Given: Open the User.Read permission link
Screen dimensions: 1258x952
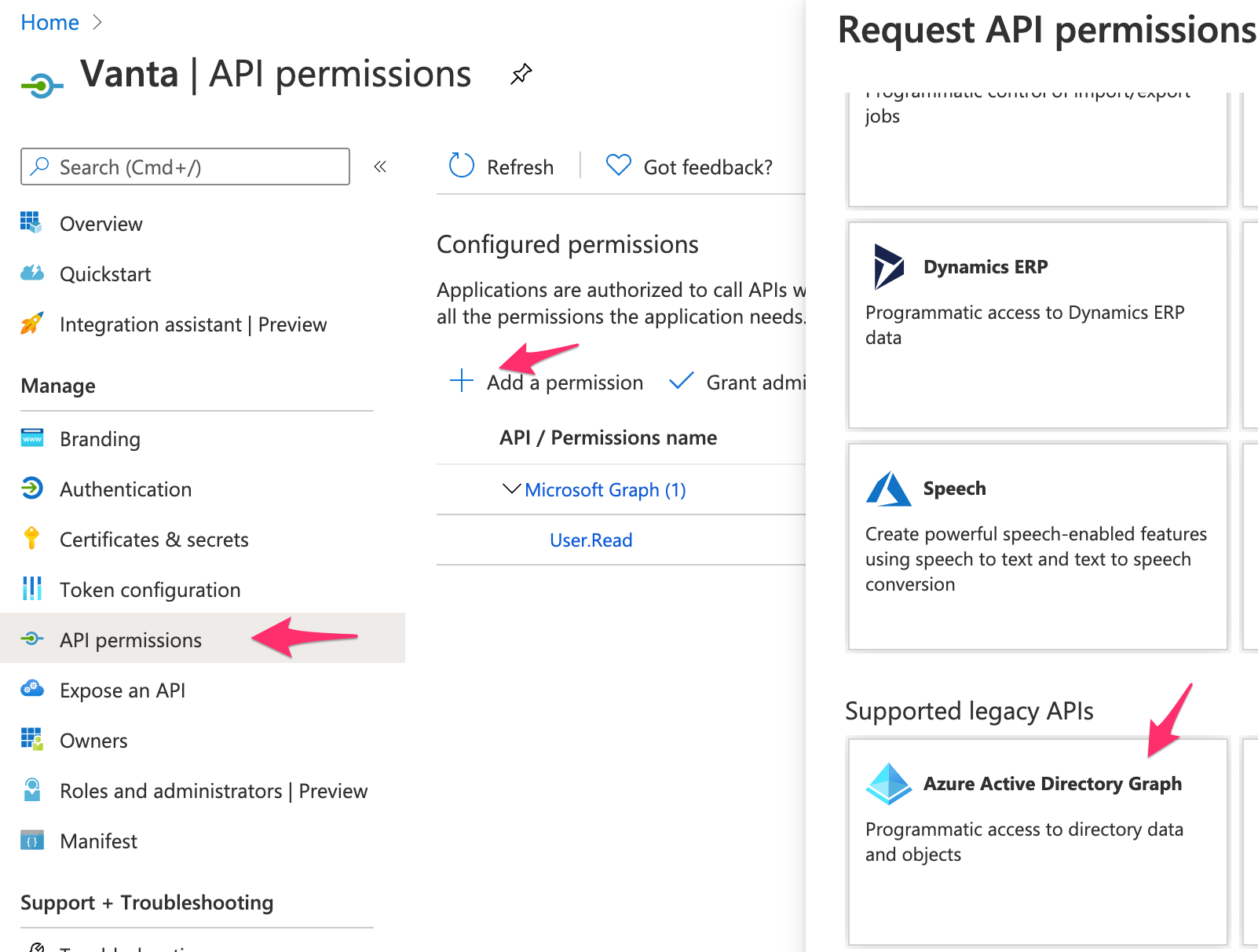Looking at the screenshot, I should click(591, 540).
